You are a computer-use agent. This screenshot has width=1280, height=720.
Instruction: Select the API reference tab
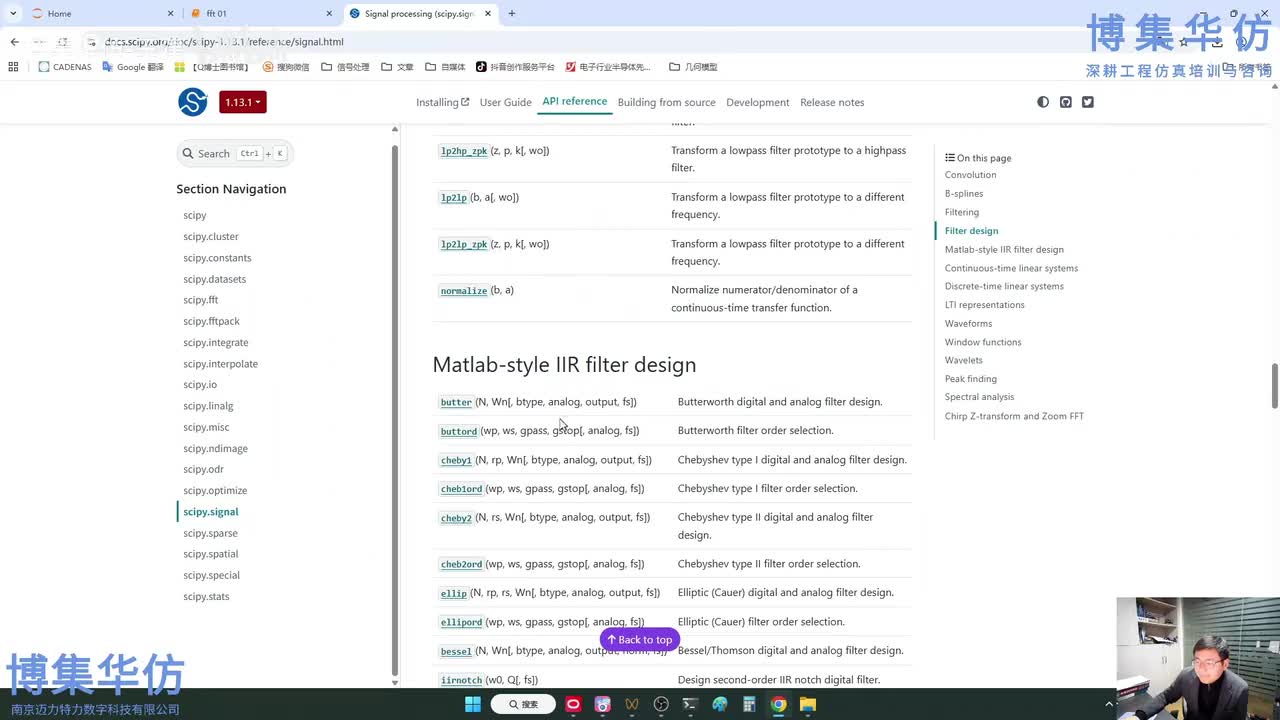[574, 101]
